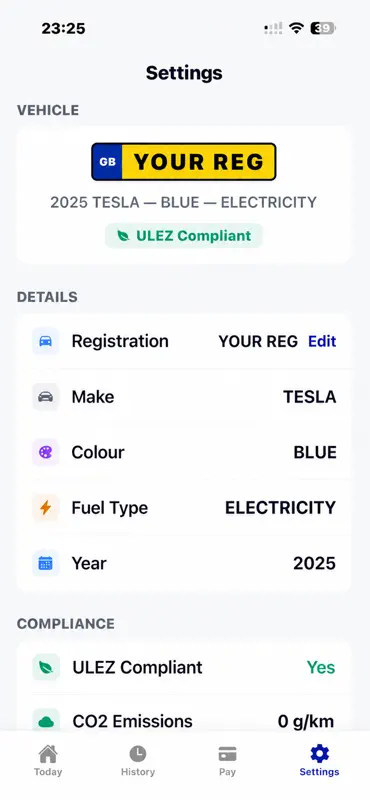Tap the green Yes compliance value
370x800 pixels.
tap(321, 667)
